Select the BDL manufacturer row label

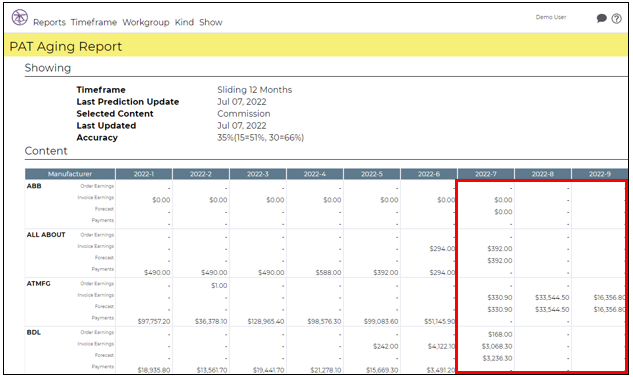pos(34,333)
